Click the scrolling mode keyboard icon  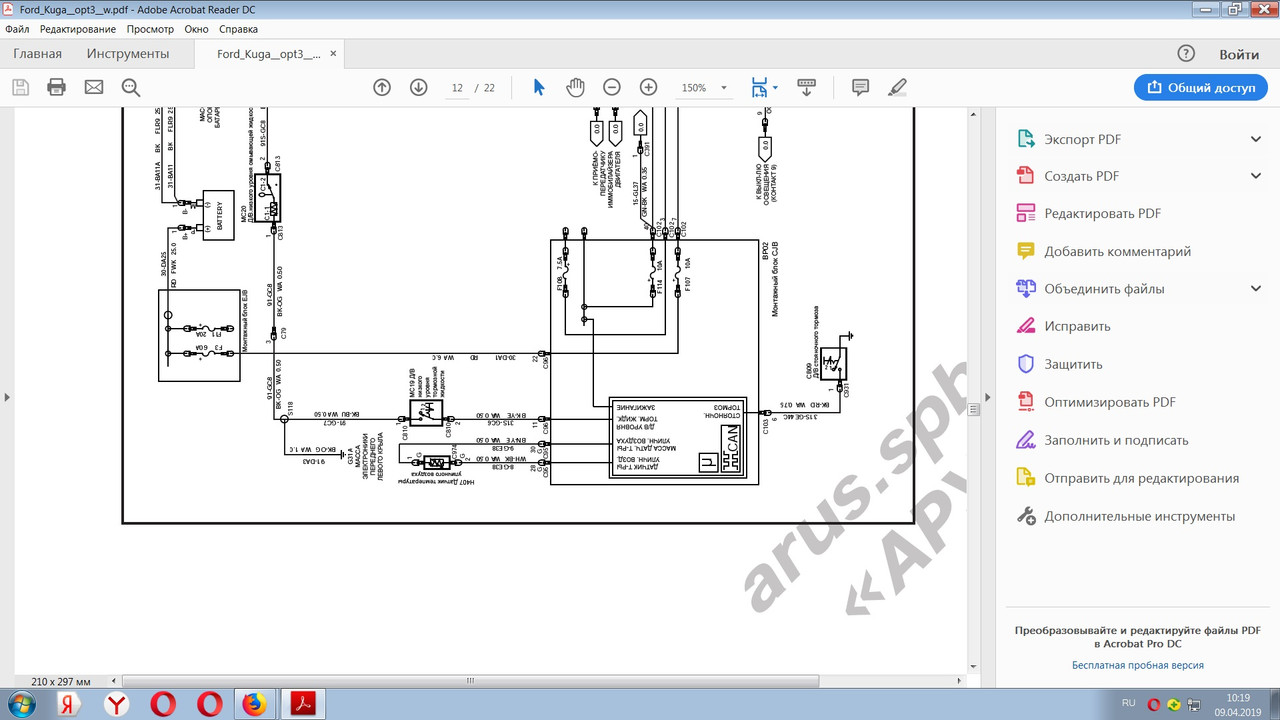(807, 87)
